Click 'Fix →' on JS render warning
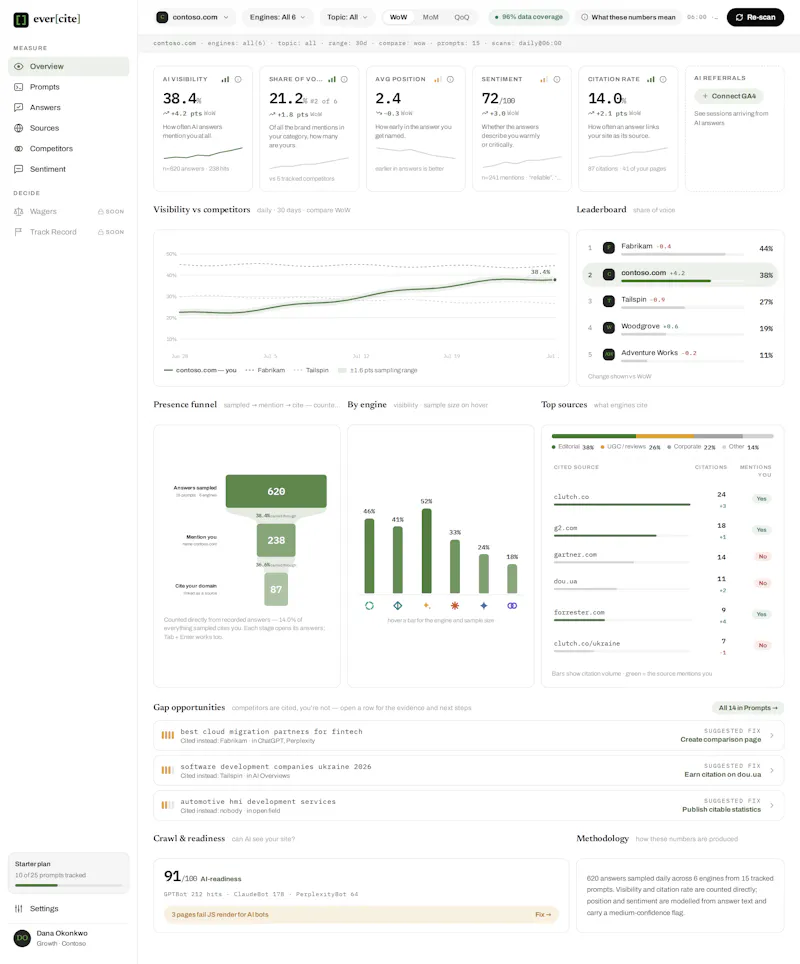 tap(543, 915)
